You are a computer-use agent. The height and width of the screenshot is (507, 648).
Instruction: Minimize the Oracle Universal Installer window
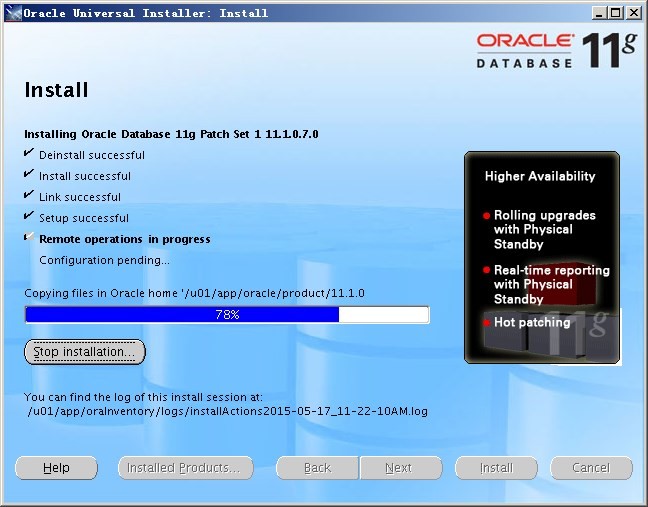(x=598, y=13)
